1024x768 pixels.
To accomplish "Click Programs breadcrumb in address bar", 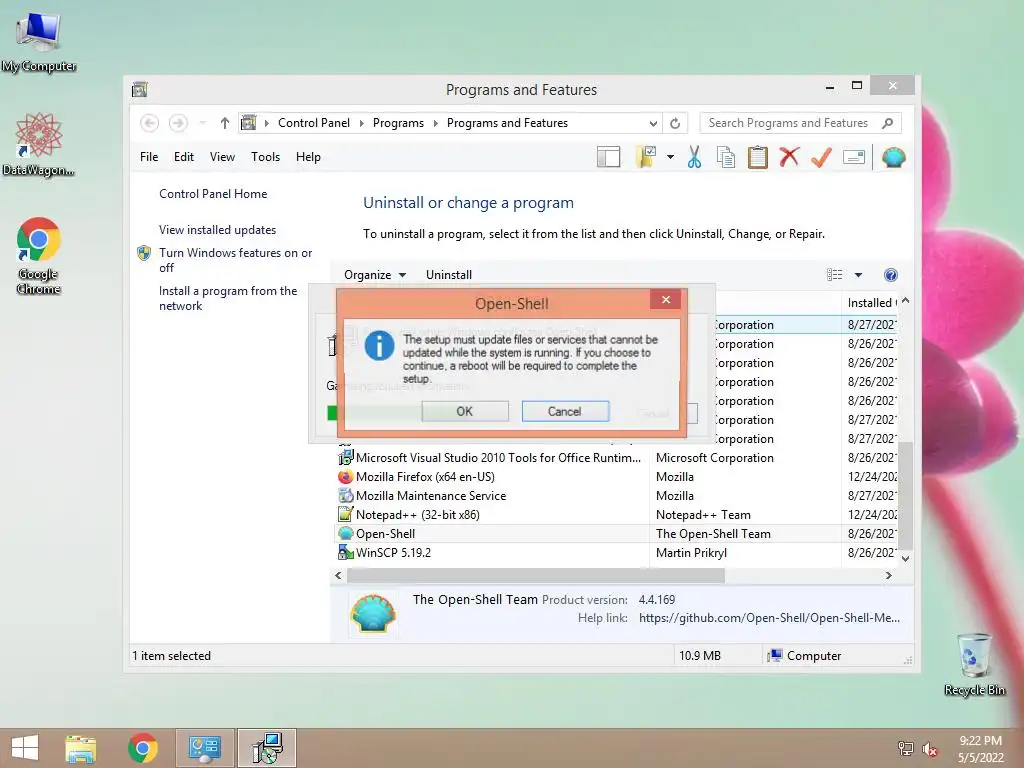I will pyautogui.click(x=398, y=123).
